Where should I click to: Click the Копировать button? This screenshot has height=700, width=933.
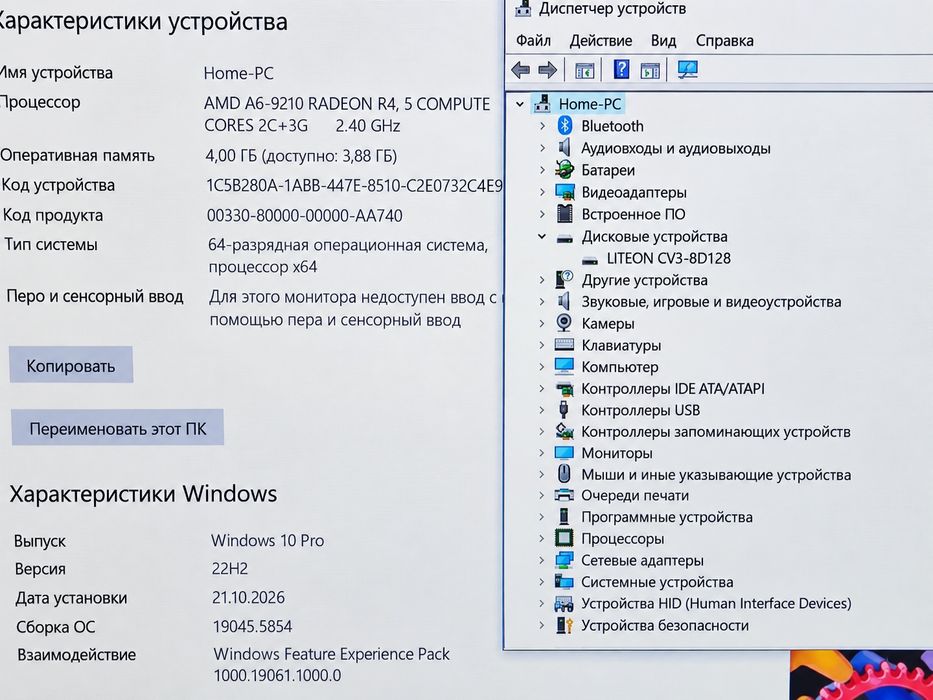point(71,365)
